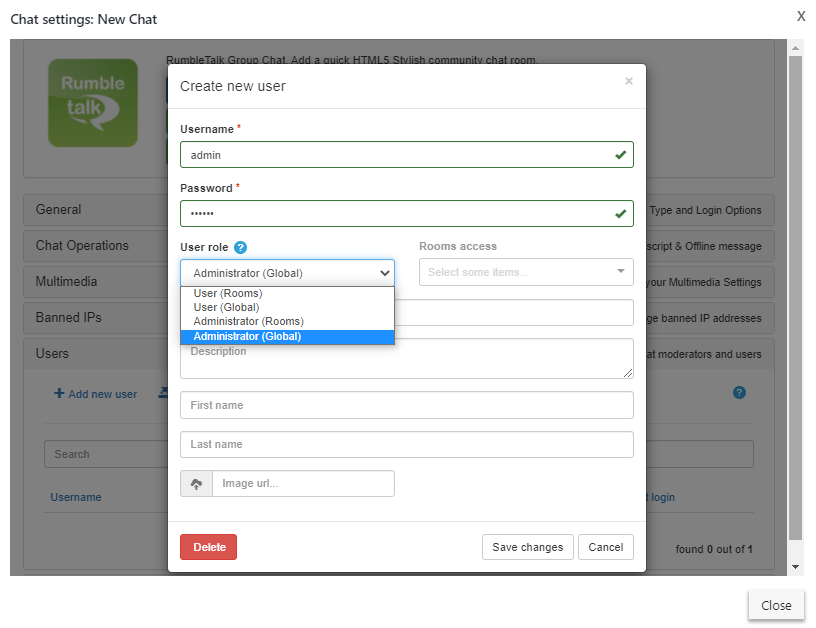This screenshot has width=816, height=628.
Task: Click the Last name field
Action: [406, 444]
